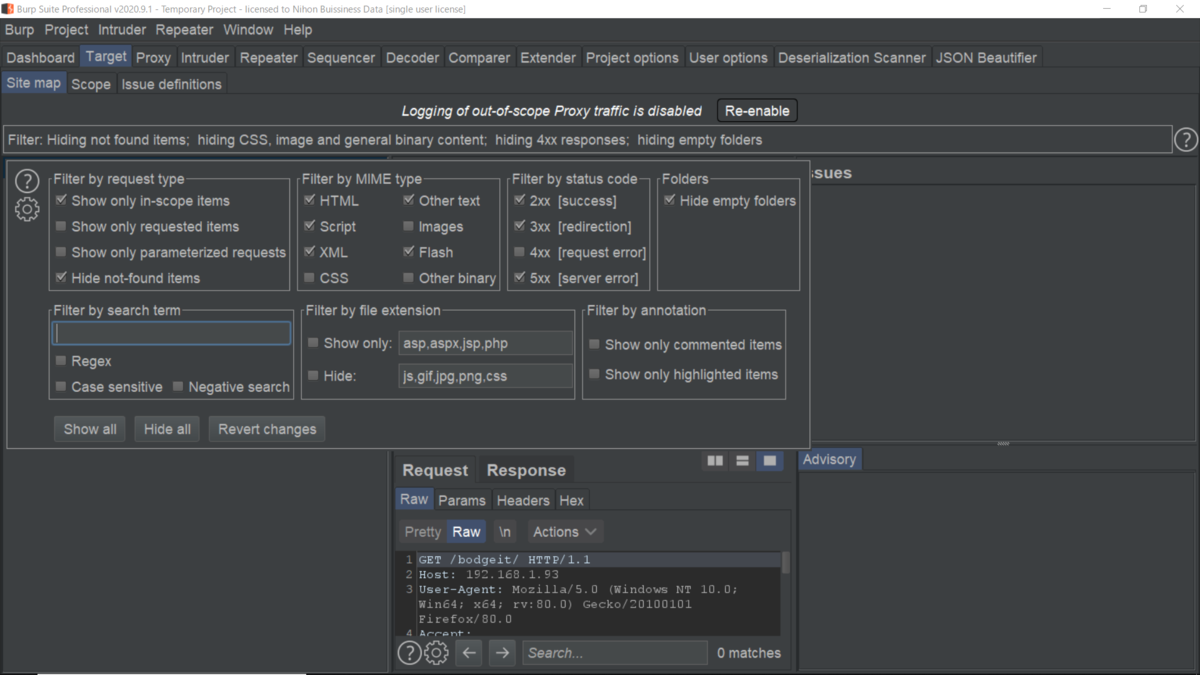Switch to the Deserialization Scanner tab
The image size is (1200, 675).
(852, 57)
